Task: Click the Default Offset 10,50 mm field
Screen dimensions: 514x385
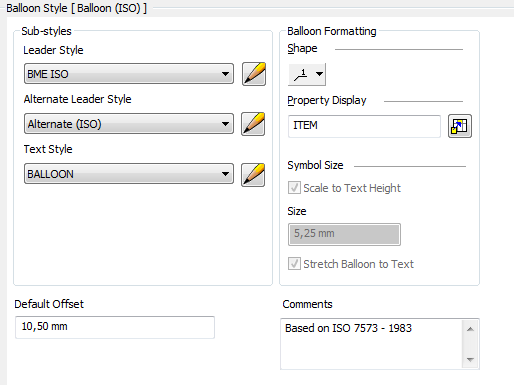Action: tap(115, 327)
